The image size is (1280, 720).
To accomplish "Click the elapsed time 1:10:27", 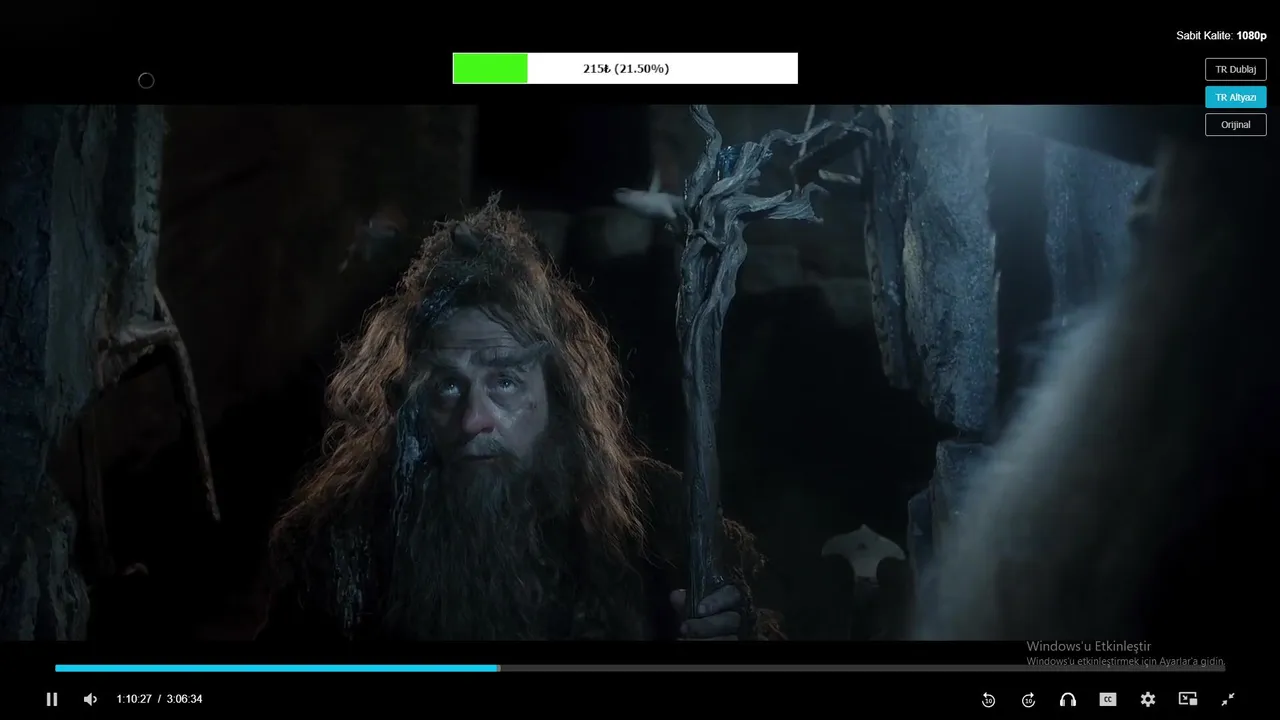I will point(134,699).
